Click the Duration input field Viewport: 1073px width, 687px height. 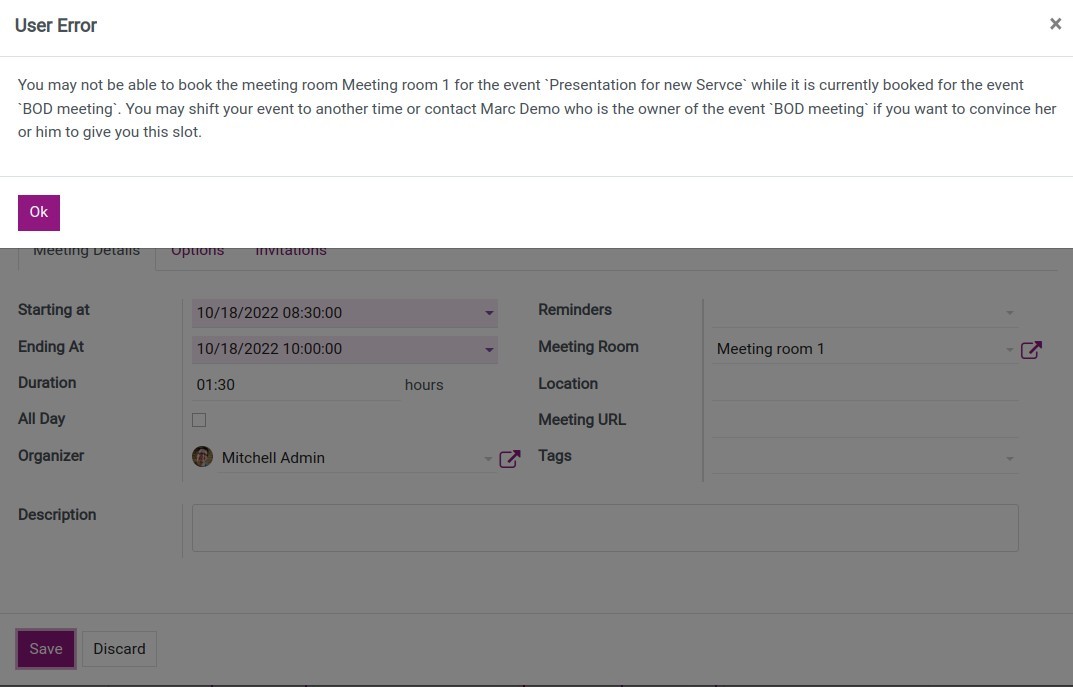(x=295, y=385)
